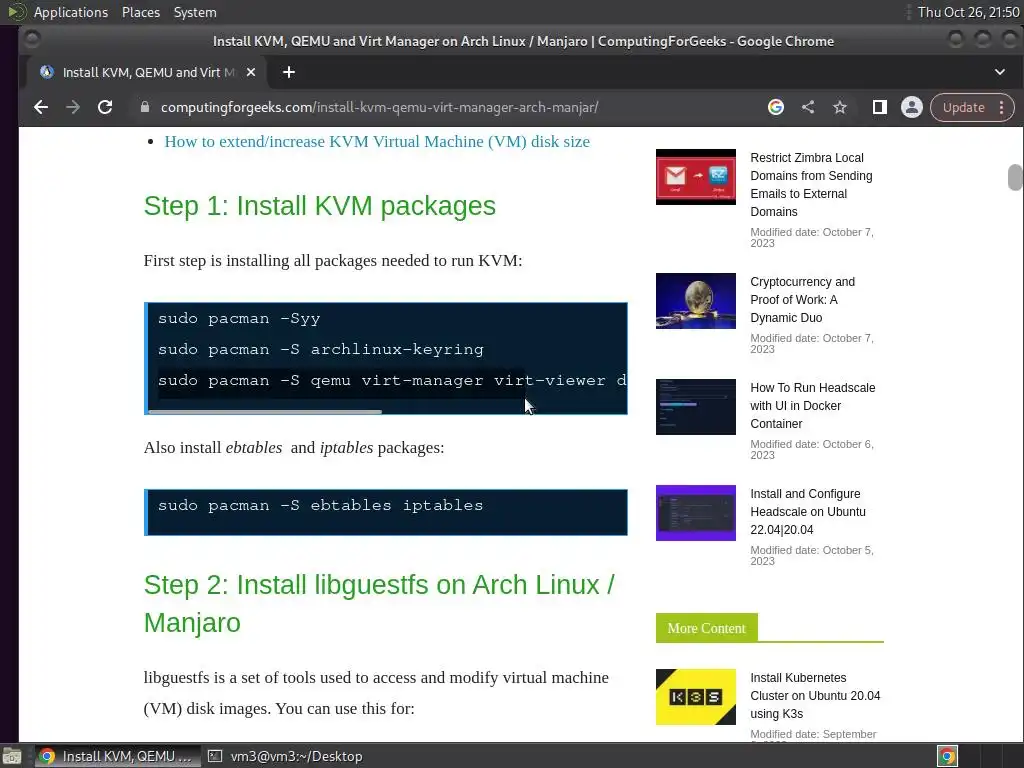Viewport: 1024px width, 768px height.
Task: Open Install and Configure Headscale article
Action: pyautogui.click(x=808, y=511)
